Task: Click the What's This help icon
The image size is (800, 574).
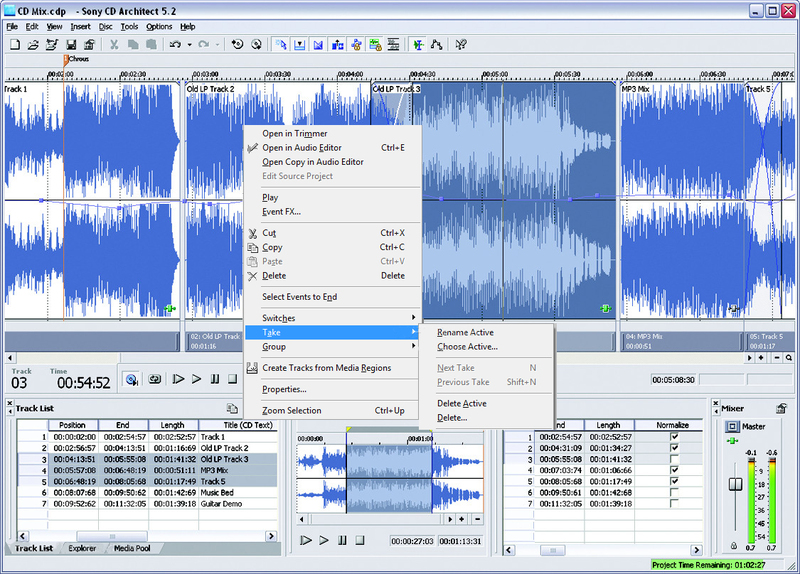Action: pyautogui.click(x=461, y=45)
